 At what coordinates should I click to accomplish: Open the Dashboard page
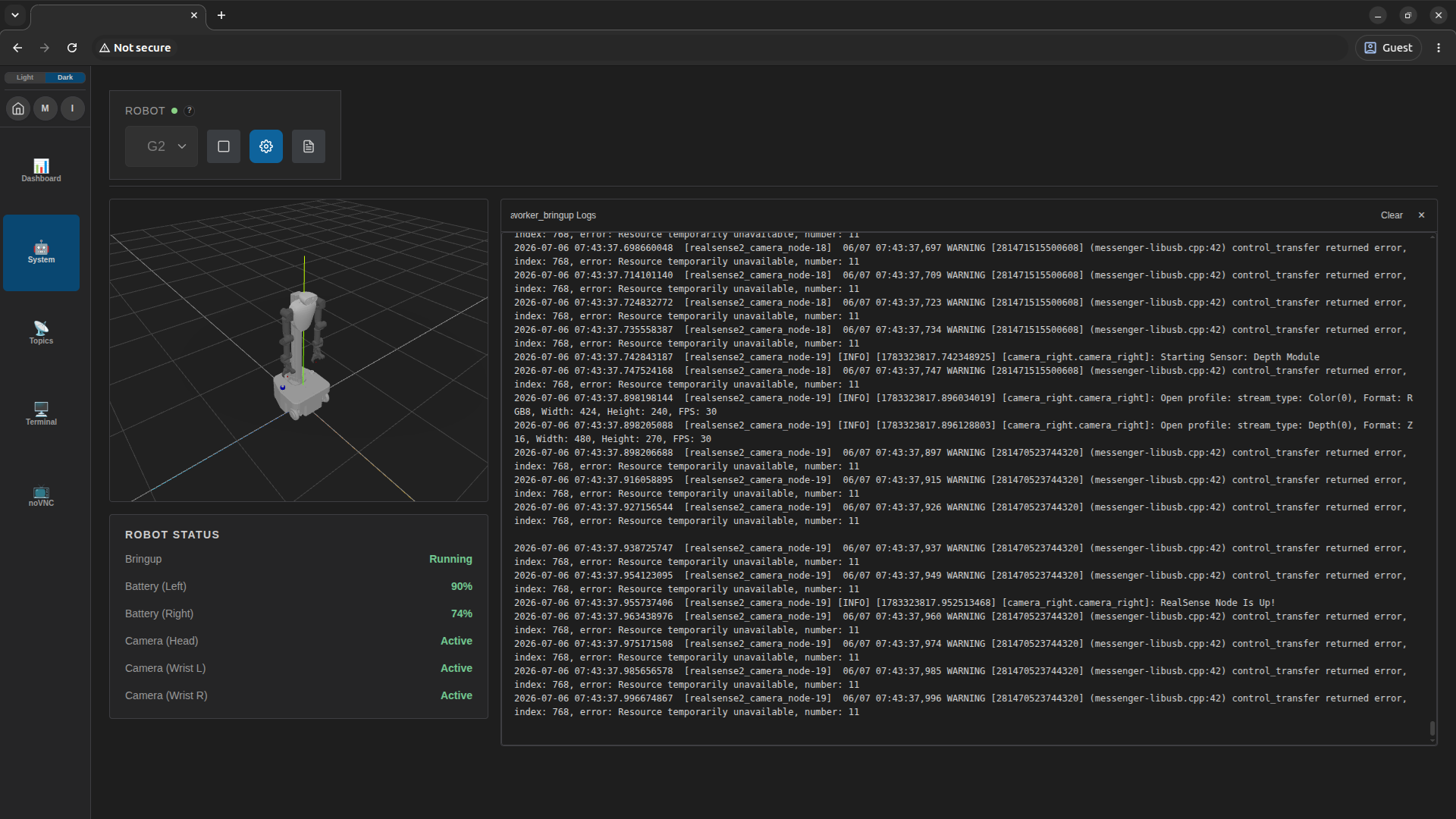click(x=41, y=171)
